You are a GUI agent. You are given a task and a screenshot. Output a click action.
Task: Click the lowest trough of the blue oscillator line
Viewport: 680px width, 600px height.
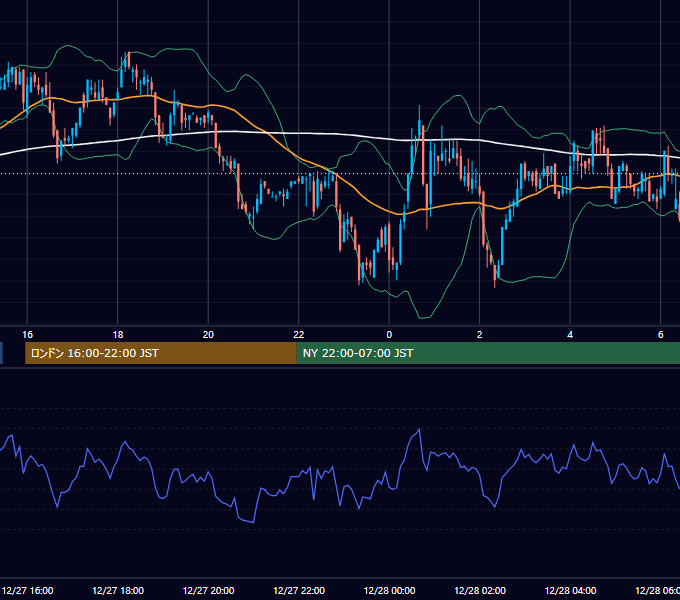pyautogui.click(x=253, y=522)
